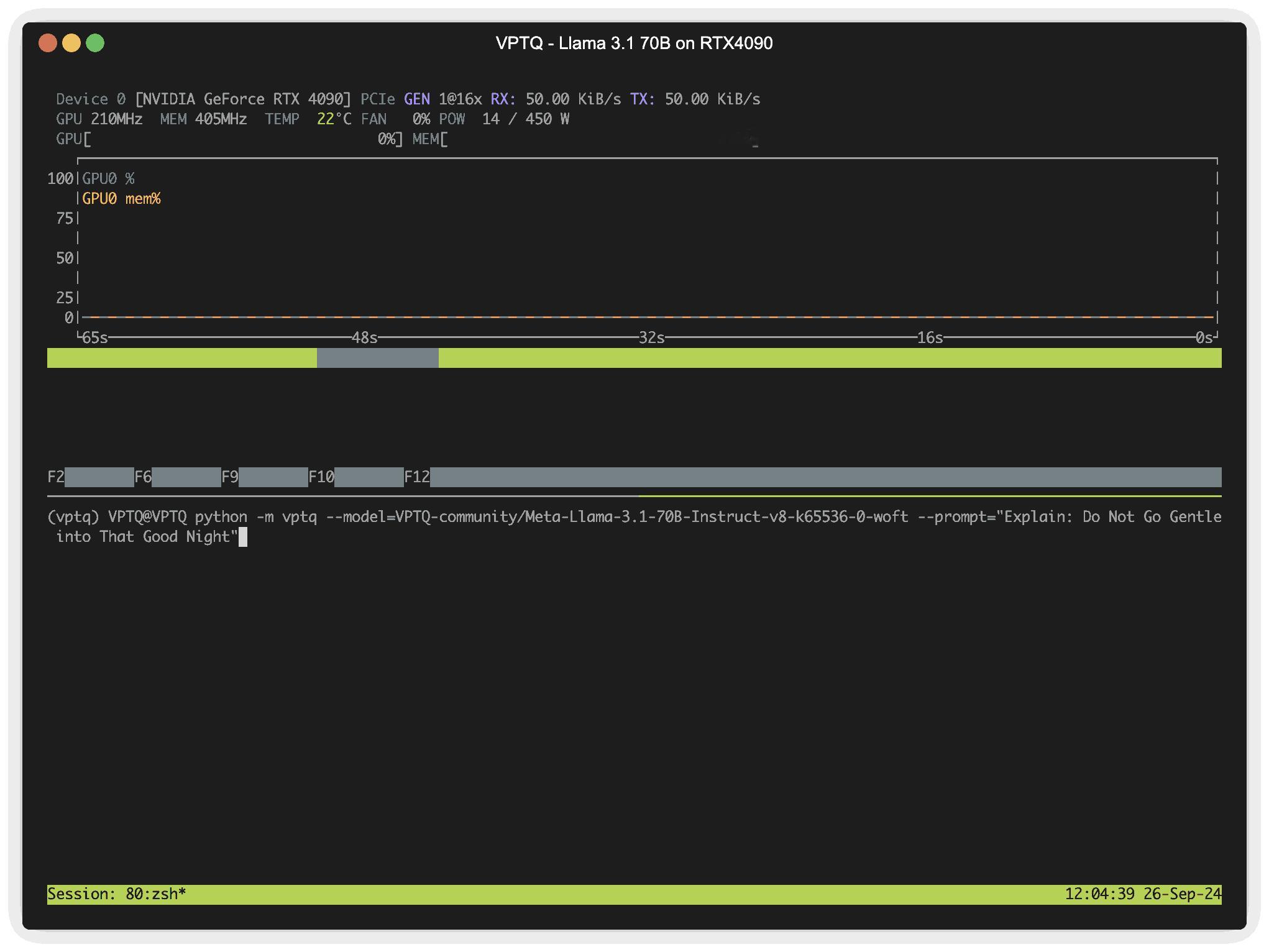This screenshot has height=952, width=1269.
Task: Click the '65s' time axis marker
Action: pos(95,338)
